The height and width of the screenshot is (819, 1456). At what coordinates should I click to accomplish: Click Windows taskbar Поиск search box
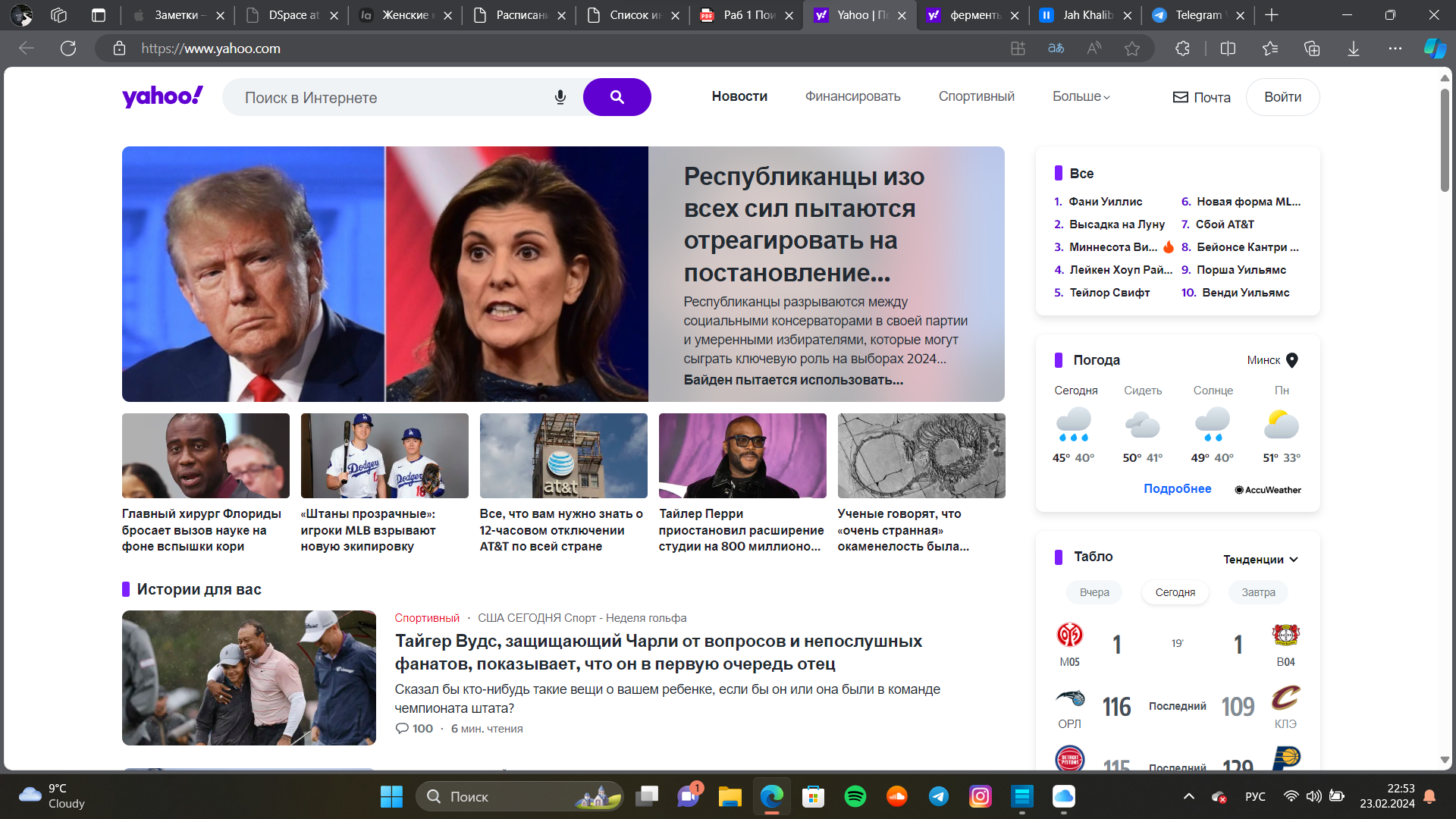tap(519, 796)
